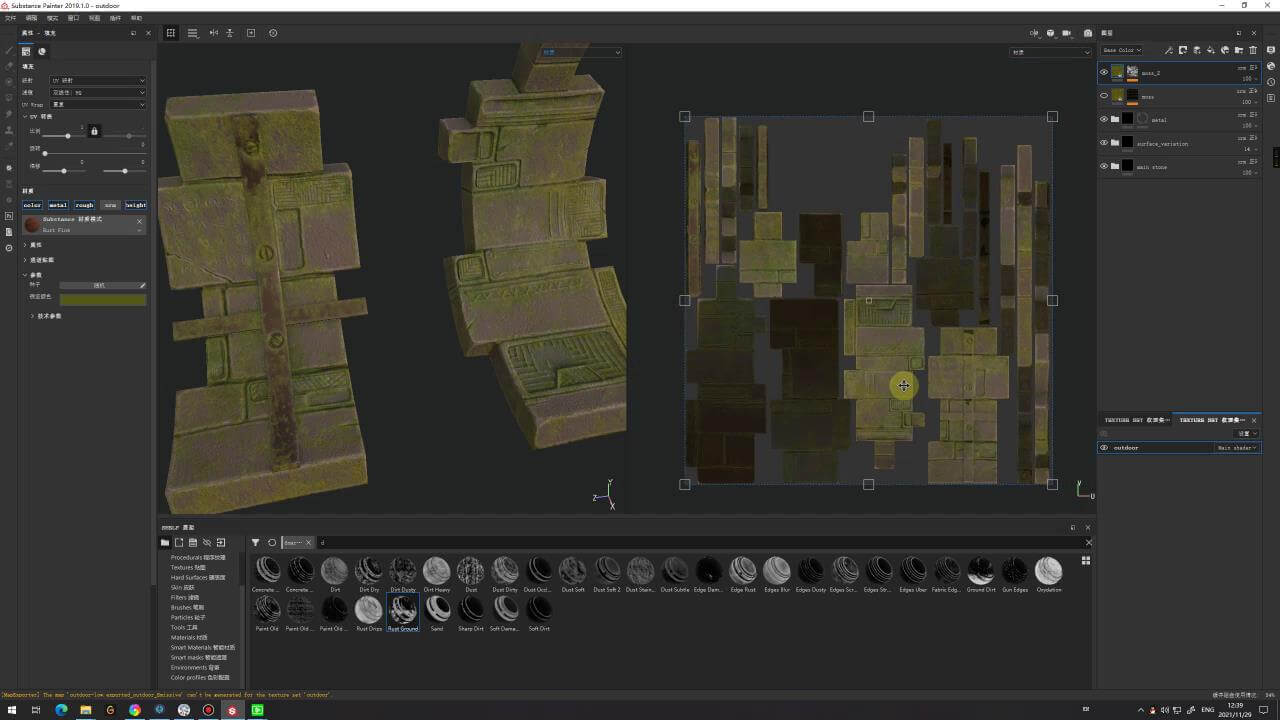The height and width of the screenshot is (720, 1280).
Task: Select the second TEXTURE SET tab
Action: (x=1212, y=420)
